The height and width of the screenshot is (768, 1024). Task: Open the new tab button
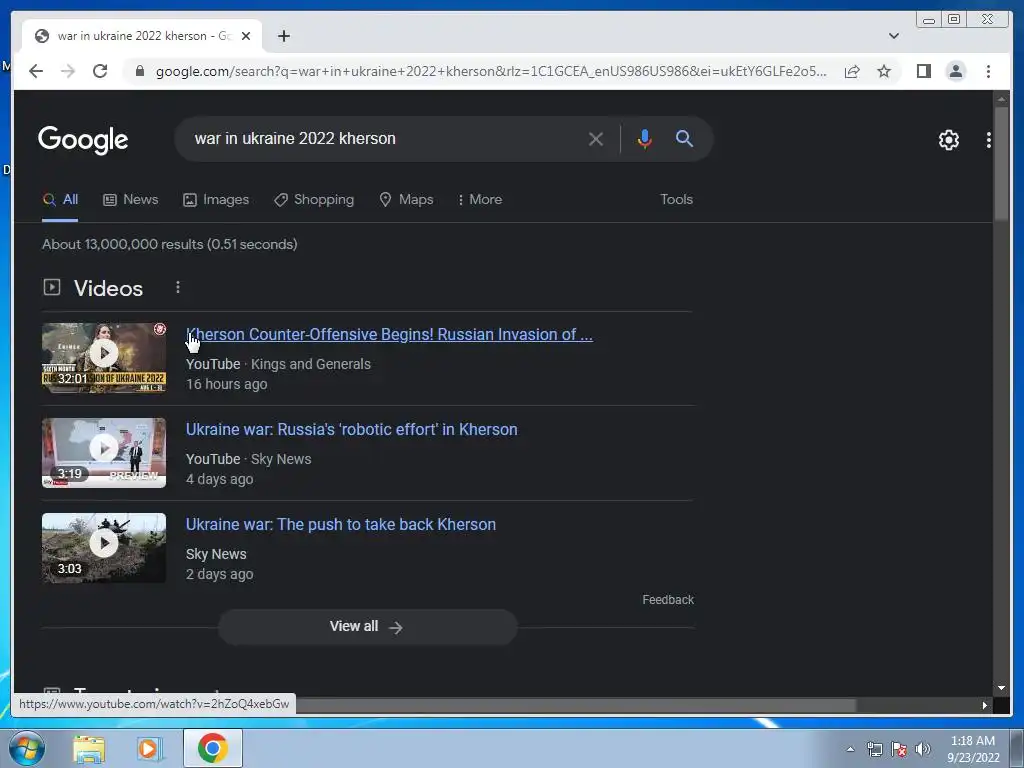click(283, 36)
